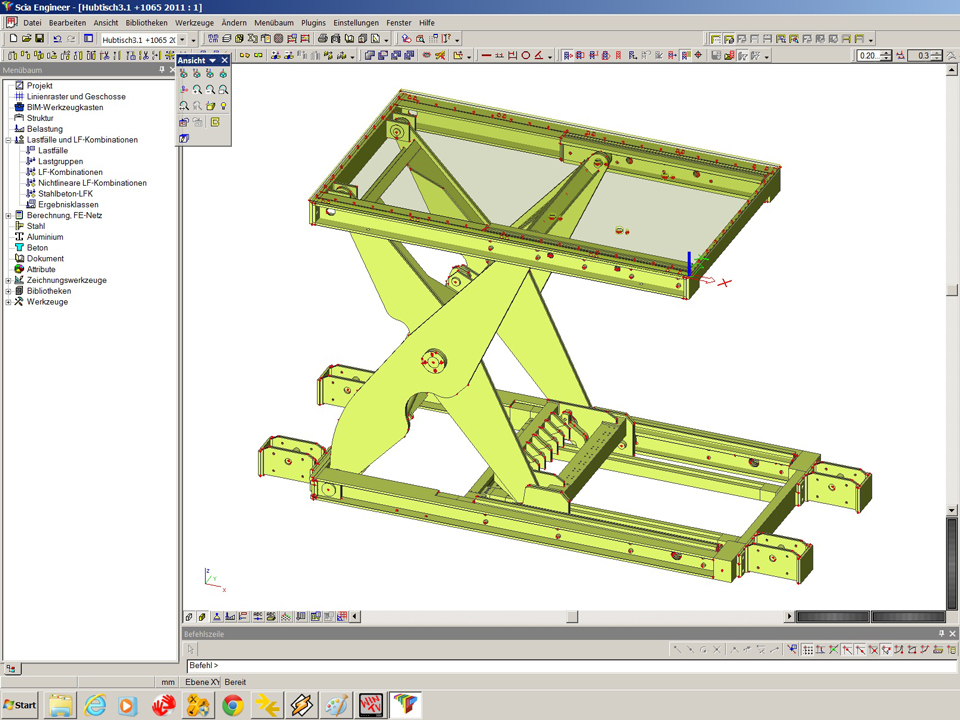Collapse Lastfälle und LF-Kombinationen node

(x=8, y=140)
